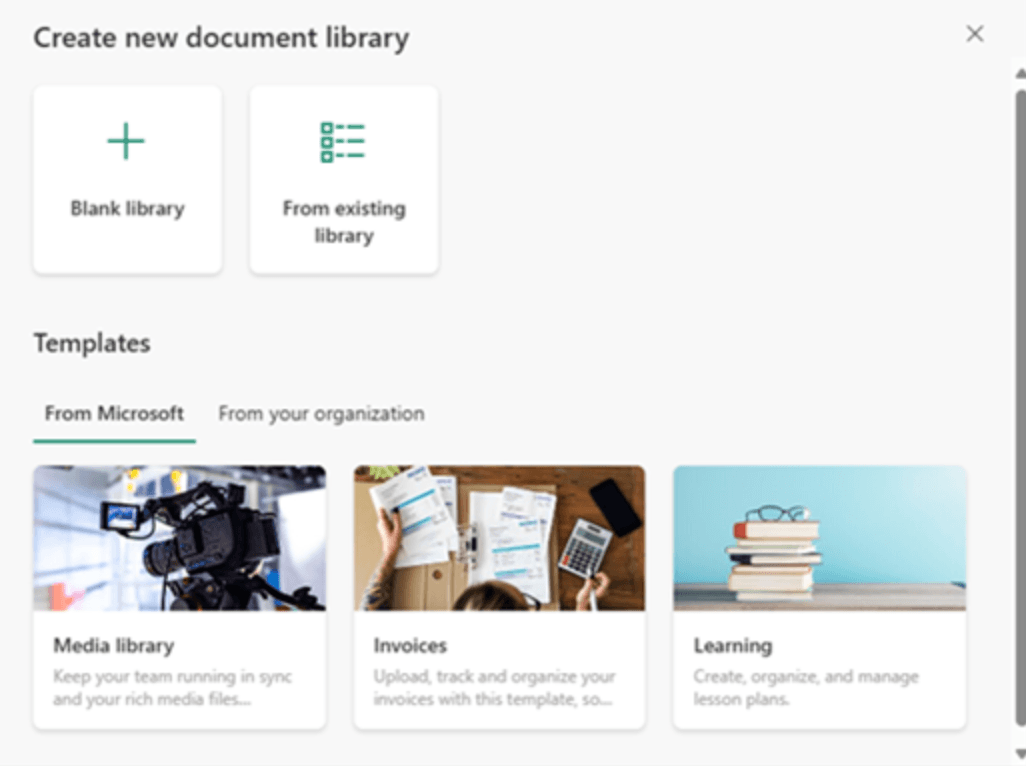
Task: Click the Learning lesson plans description
Action: 805,688
